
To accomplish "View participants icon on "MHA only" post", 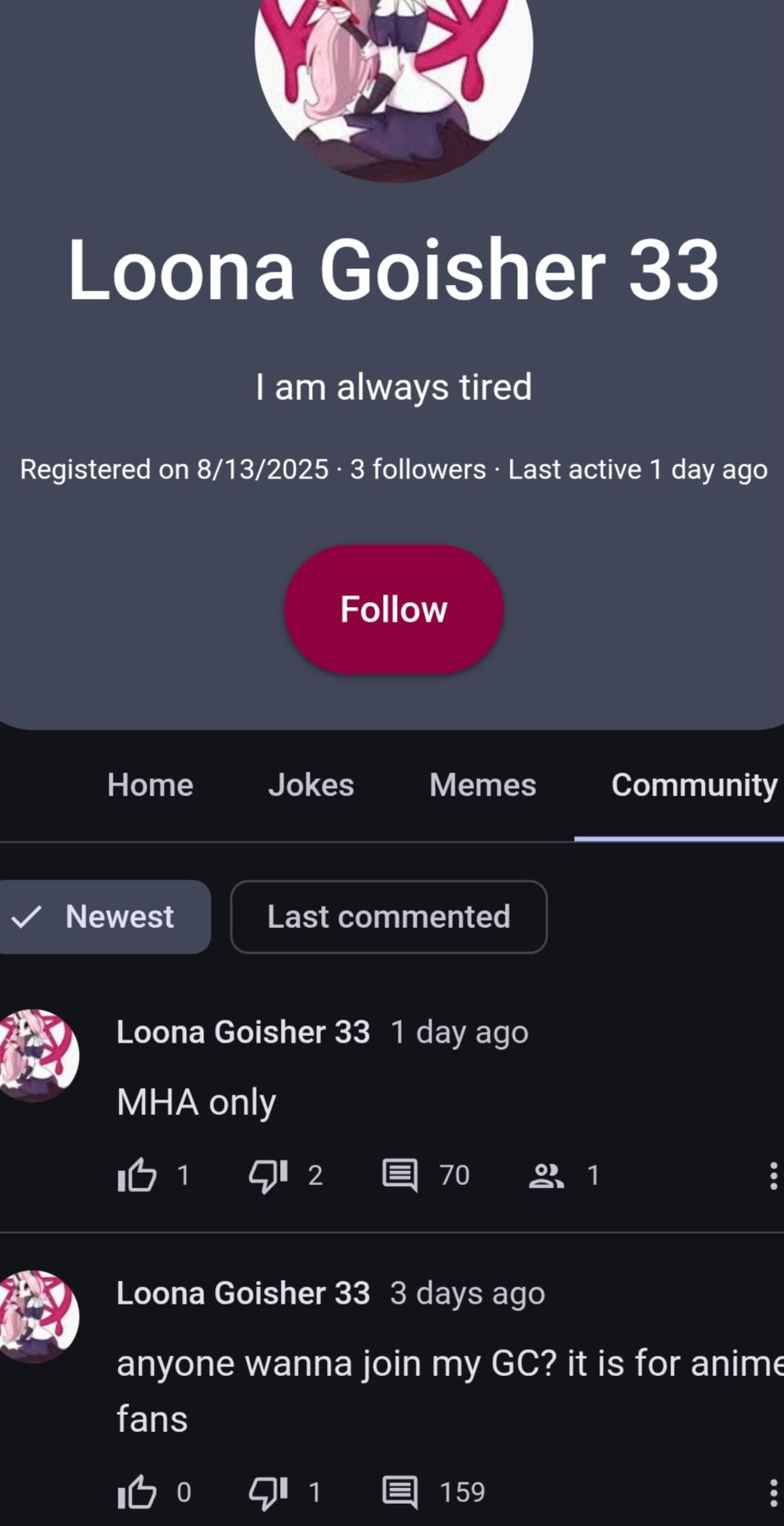I will 546,1175.
